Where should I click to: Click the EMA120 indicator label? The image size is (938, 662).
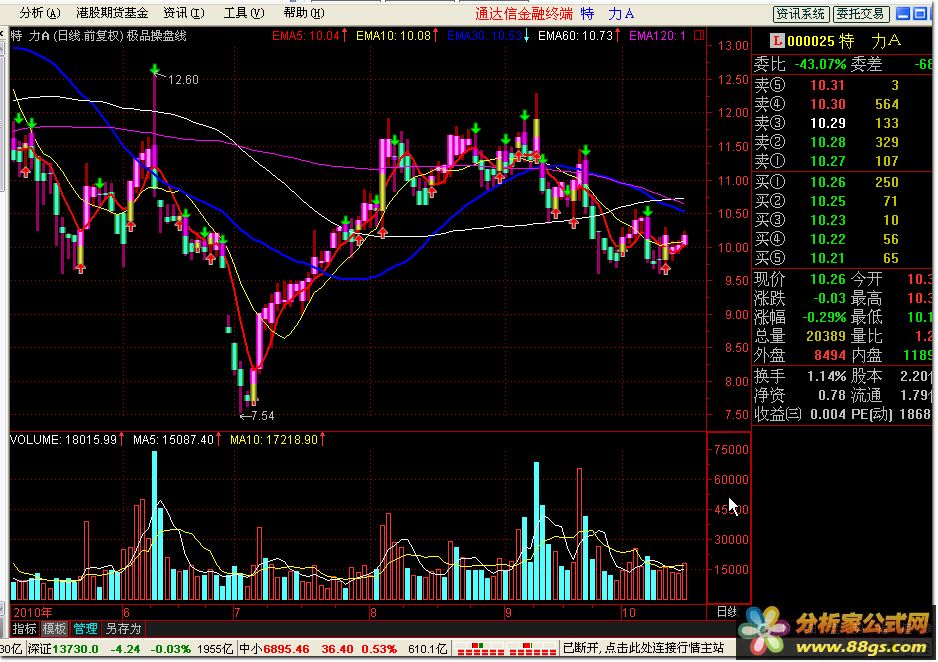click(657, 36)
